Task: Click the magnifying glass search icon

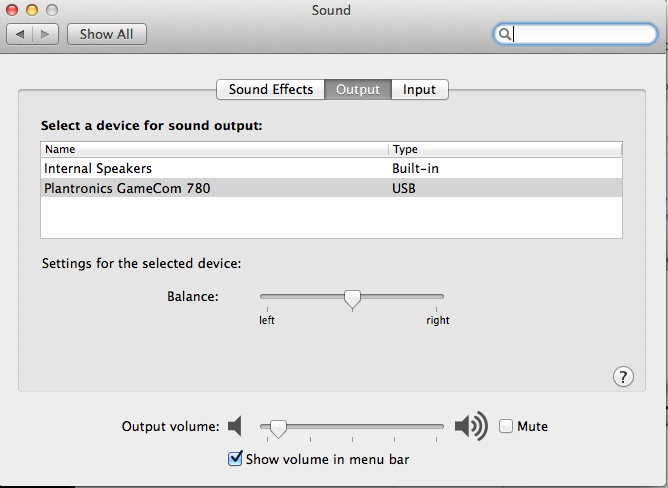Action: (504, 34)
